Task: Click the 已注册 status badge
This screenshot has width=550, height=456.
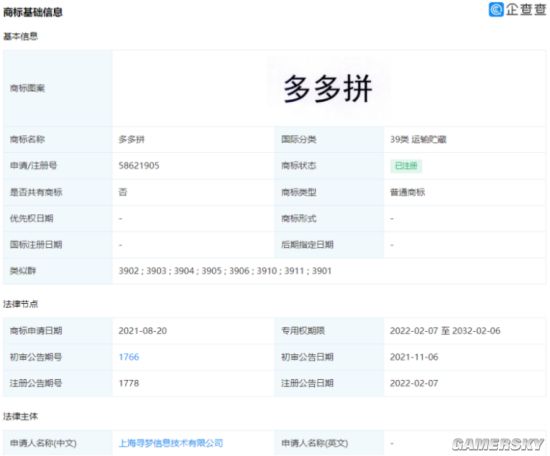Action: click(406, 166)
